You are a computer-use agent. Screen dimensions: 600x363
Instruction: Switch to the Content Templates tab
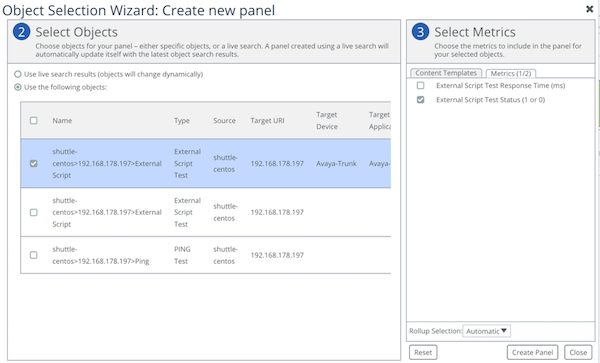(x=446, y=73)
